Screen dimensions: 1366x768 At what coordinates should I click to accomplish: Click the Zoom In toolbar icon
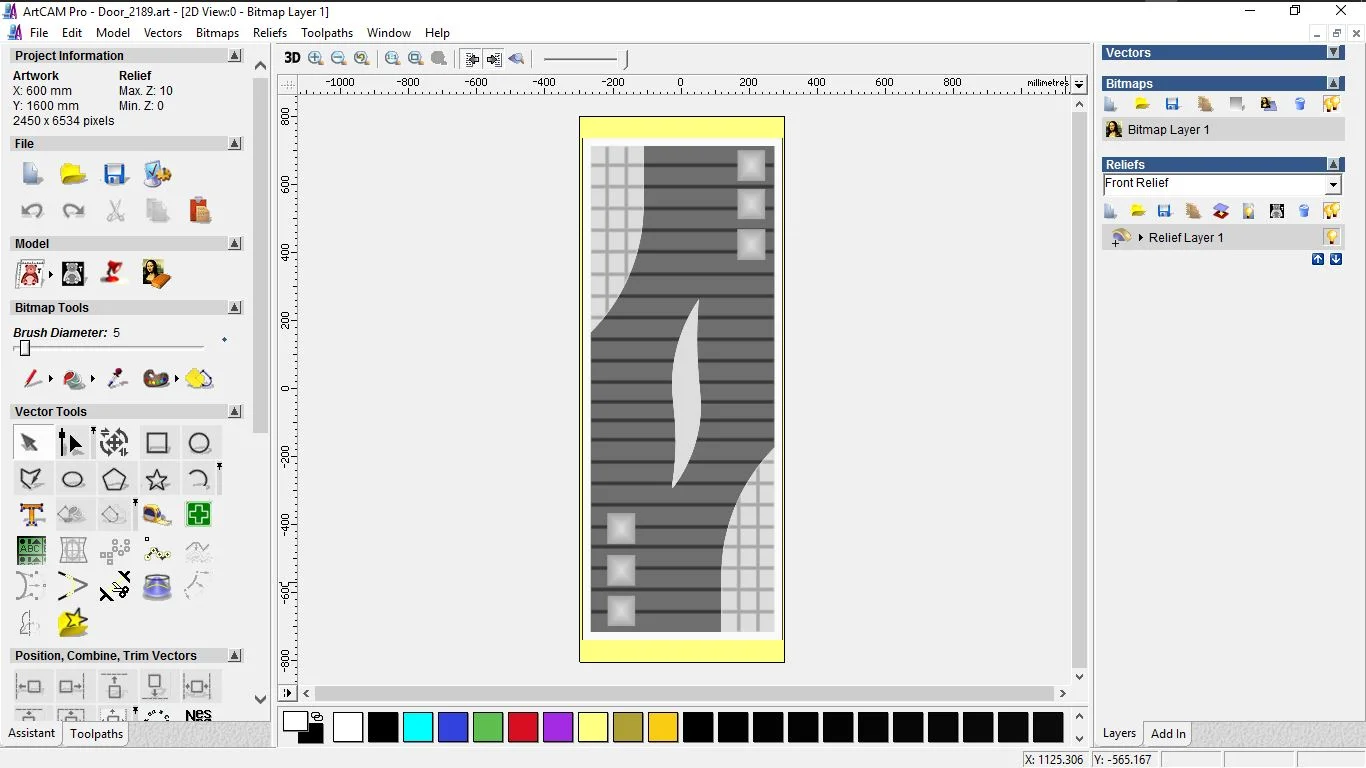point(316,59)
